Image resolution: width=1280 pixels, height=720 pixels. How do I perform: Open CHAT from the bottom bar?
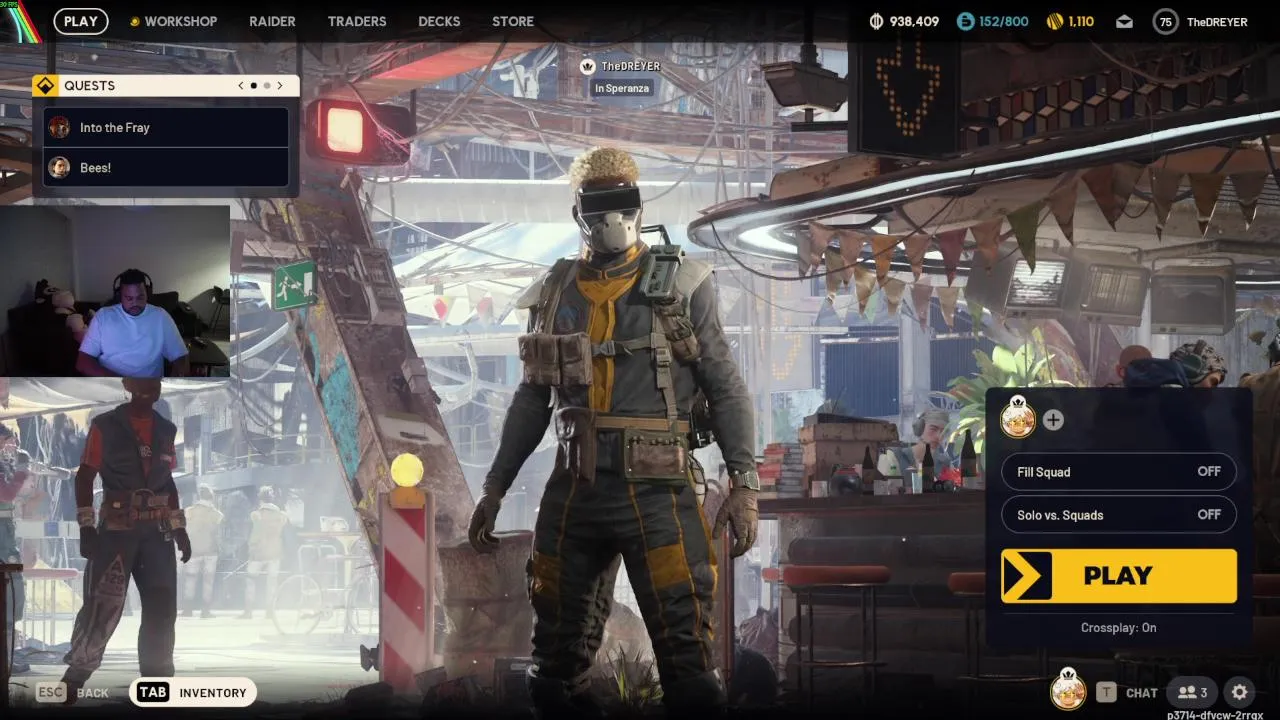point(1142,693)
